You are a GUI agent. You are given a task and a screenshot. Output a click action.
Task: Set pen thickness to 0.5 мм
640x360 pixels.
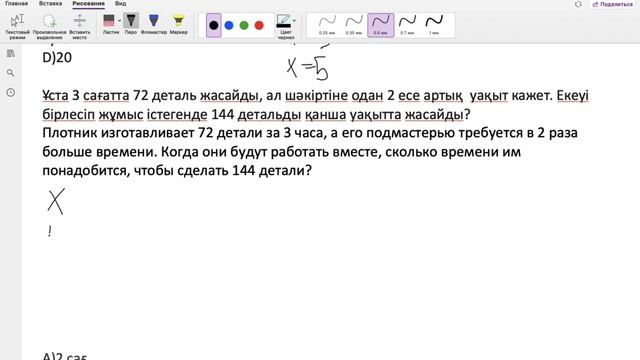380,25
